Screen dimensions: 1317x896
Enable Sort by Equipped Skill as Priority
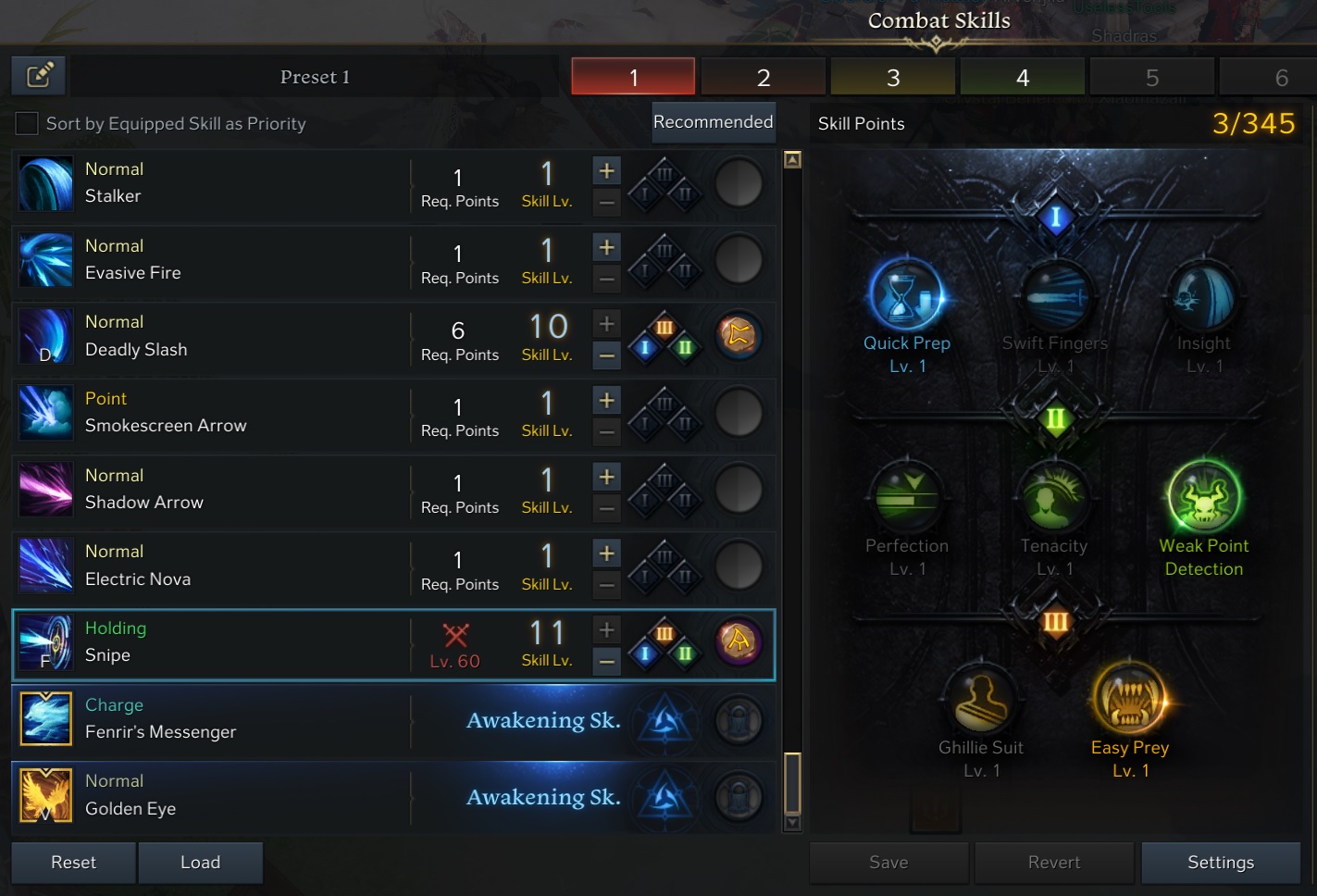[x=27, y=123]
